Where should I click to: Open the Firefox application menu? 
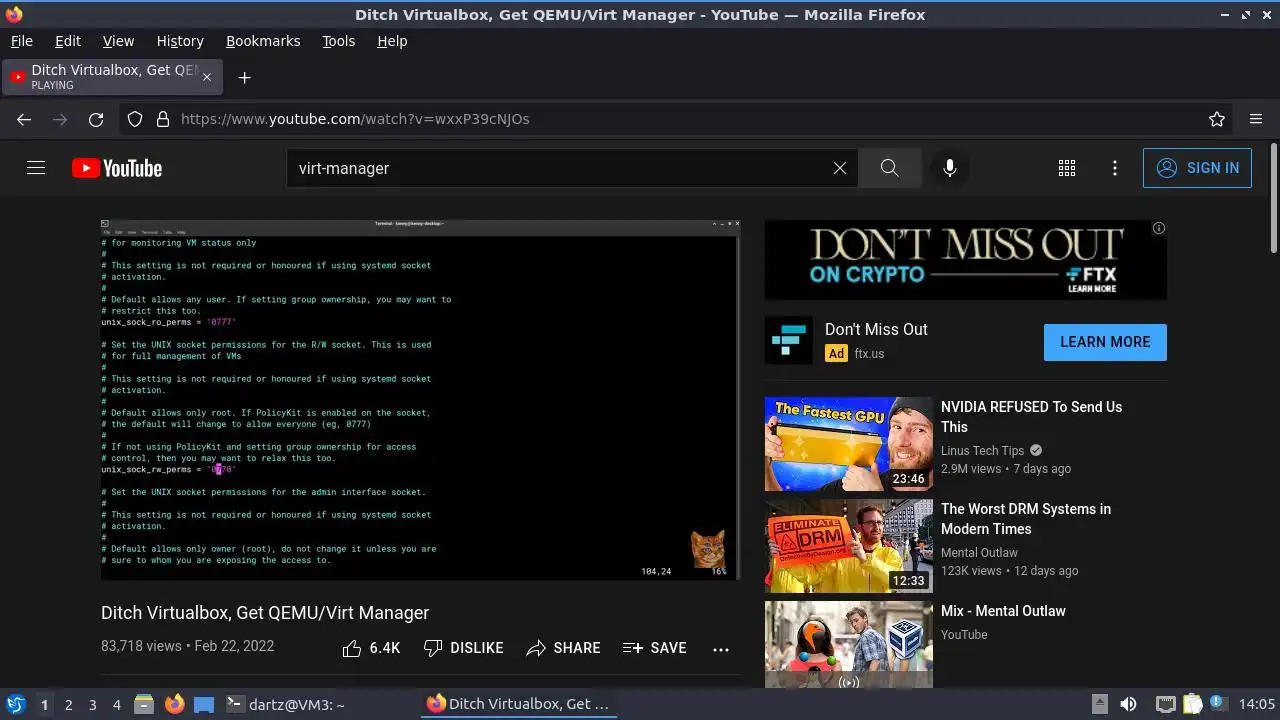point(1256,119)
